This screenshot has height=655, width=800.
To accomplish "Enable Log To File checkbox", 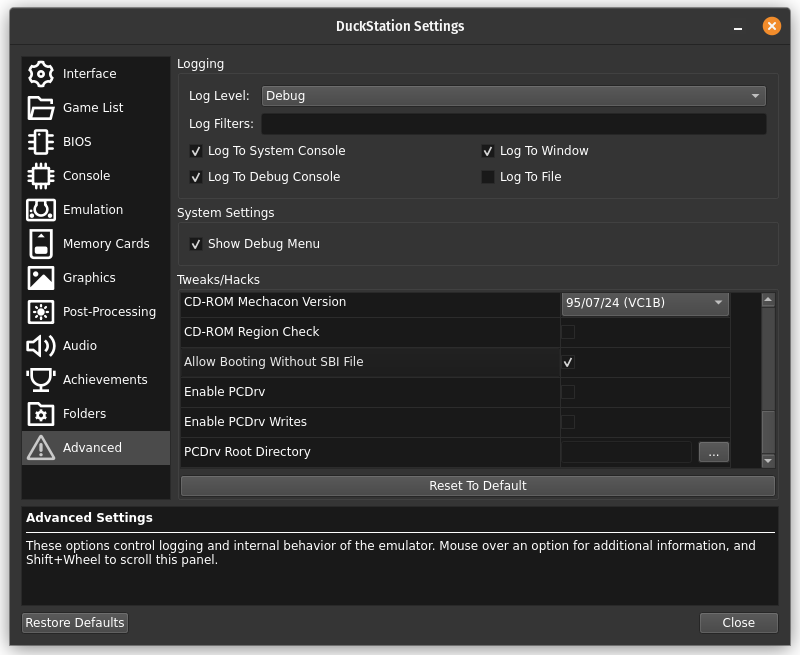I will pyautogui.click(x=488, y=177).
